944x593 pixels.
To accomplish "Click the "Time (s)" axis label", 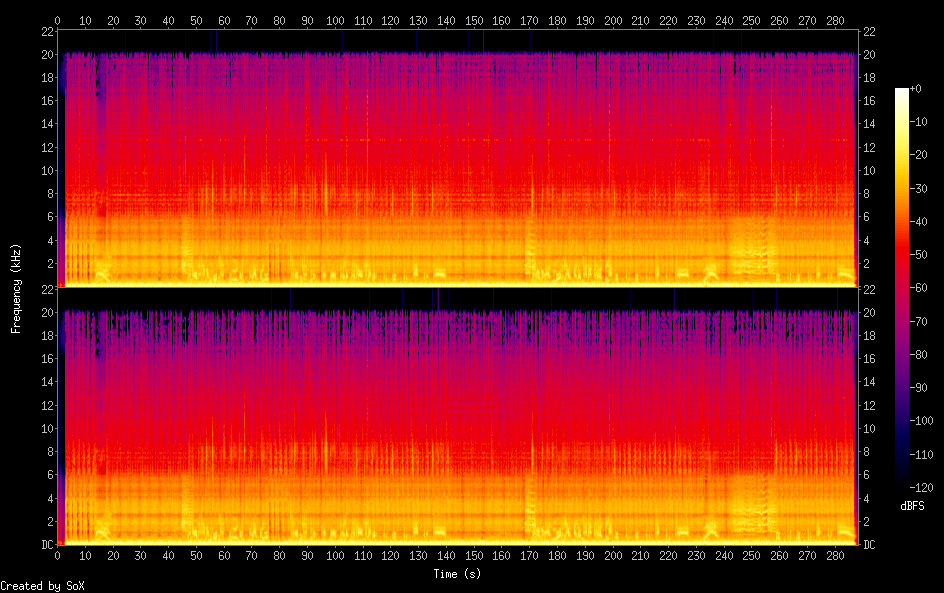I will [x=458, y=574].
